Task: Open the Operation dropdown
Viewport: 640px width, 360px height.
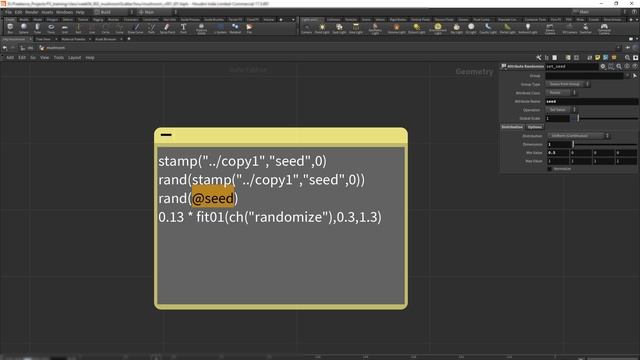Action: pyautogui.click(x=561, y=110)
